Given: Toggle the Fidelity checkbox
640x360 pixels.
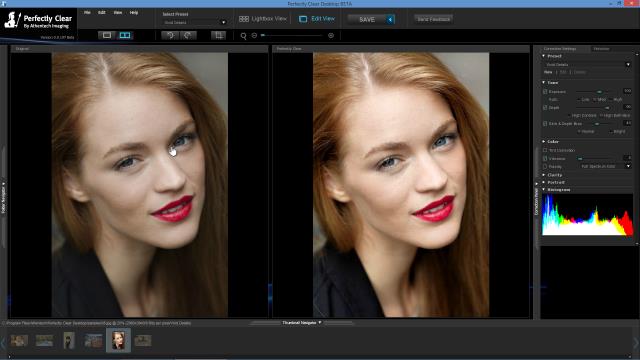Looking at the screenshot, I should [x=545, y=167].
